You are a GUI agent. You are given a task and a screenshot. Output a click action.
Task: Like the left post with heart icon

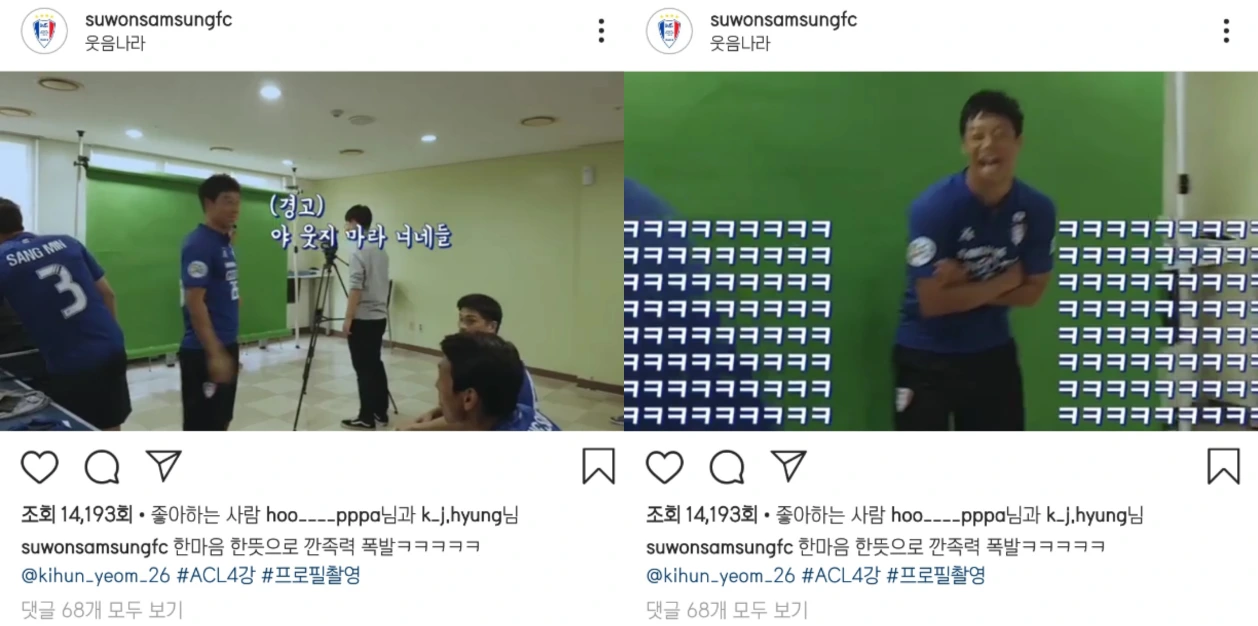pos(40,467)
